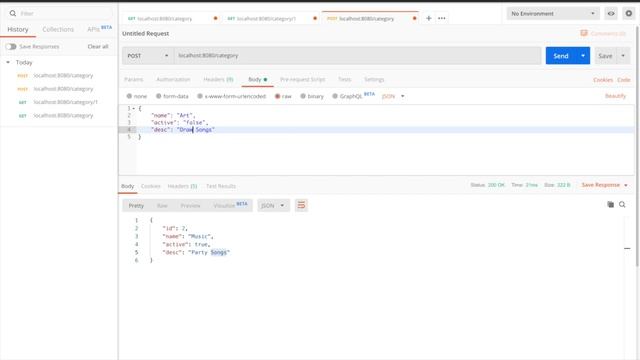The width and height of the screenshot is (640, 360).
Task: Collapse the Today history group
Action: pyautogui.click(x=8, y=62)
